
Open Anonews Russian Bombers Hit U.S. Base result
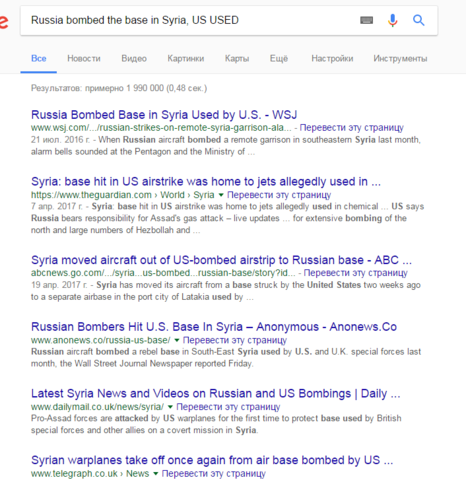tap(214, 327)
